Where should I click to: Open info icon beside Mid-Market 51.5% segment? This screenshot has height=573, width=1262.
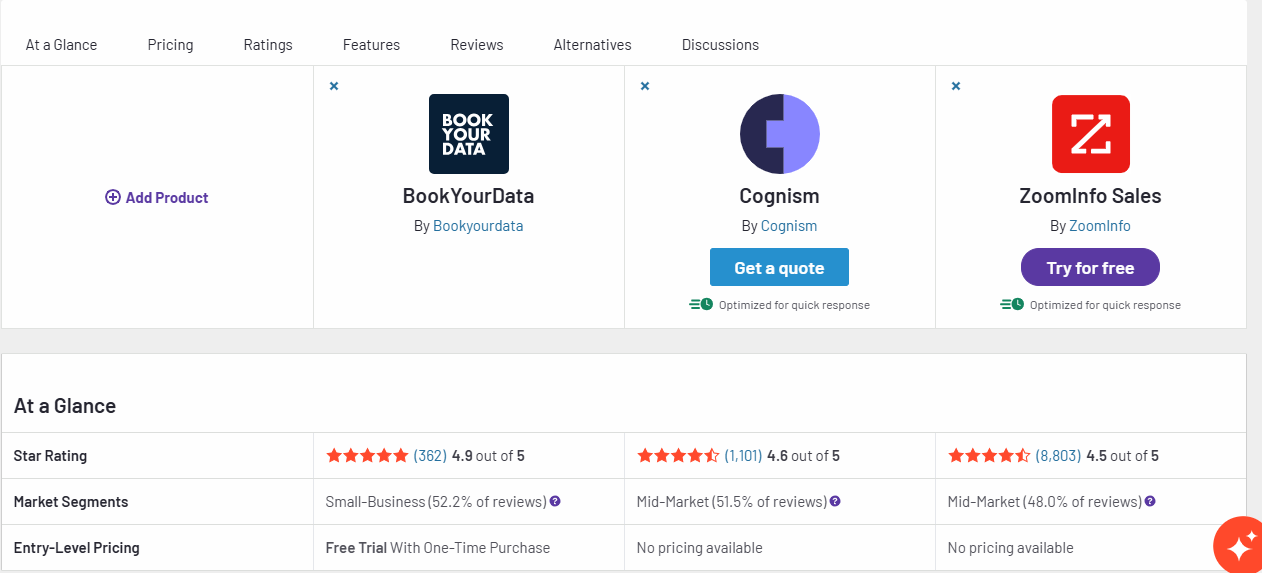coord(835,501)
